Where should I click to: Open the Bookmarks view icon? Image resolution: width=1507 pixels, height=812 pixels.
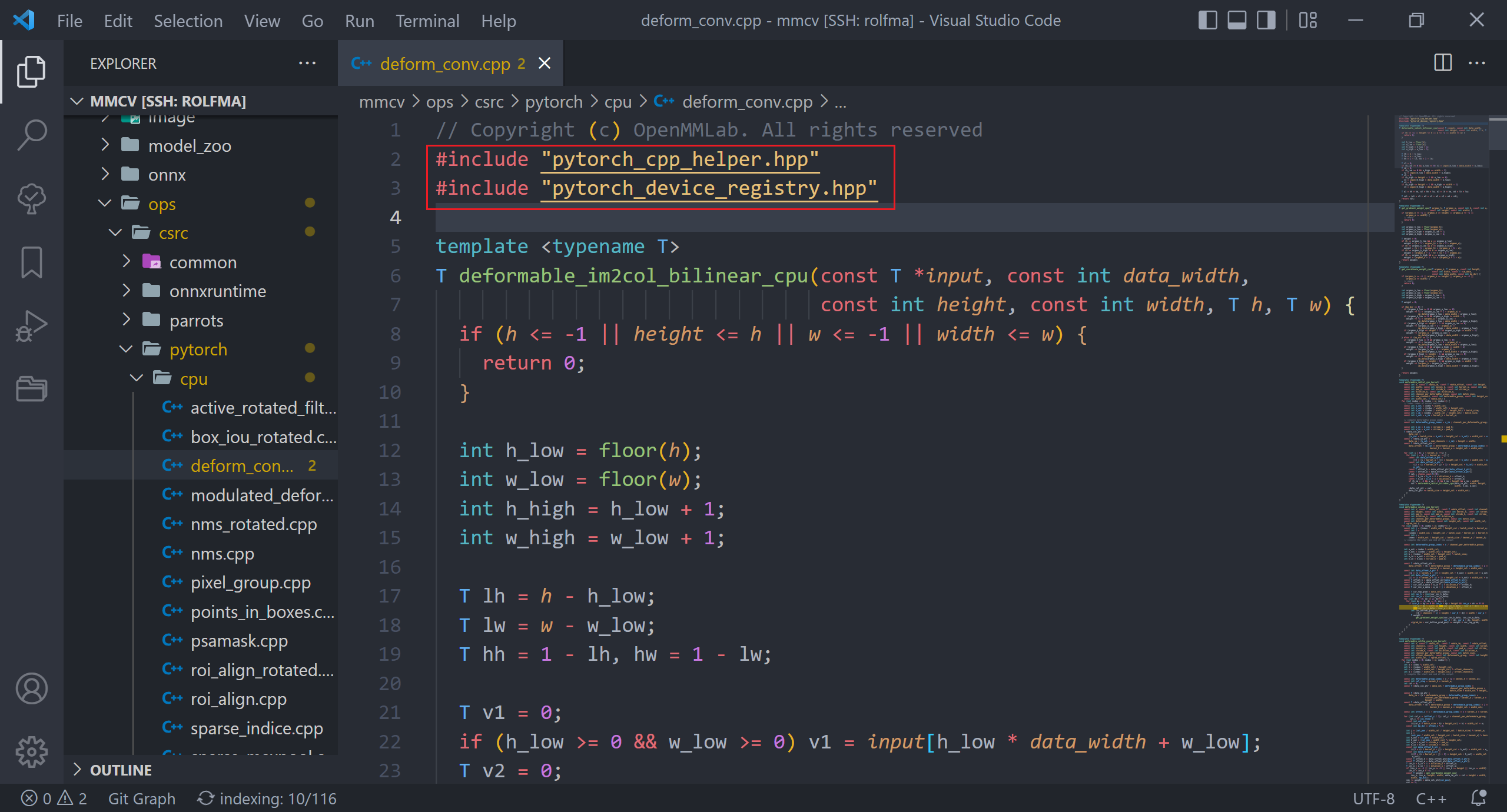pos(32,262)
